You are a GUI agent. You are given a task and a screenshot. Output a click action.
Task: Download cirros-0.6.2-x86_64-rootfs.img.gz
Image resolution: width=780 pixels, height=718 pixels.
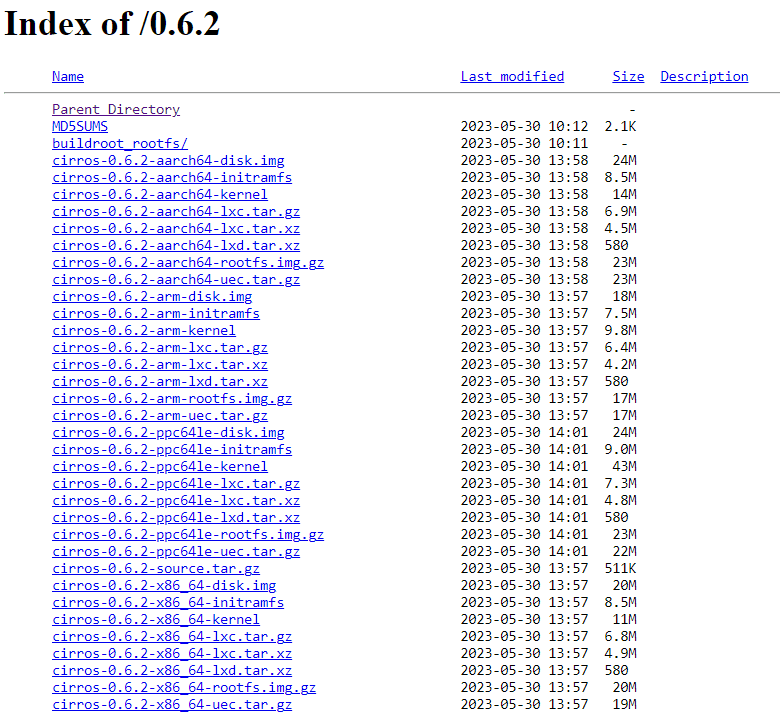click(184, 687)
